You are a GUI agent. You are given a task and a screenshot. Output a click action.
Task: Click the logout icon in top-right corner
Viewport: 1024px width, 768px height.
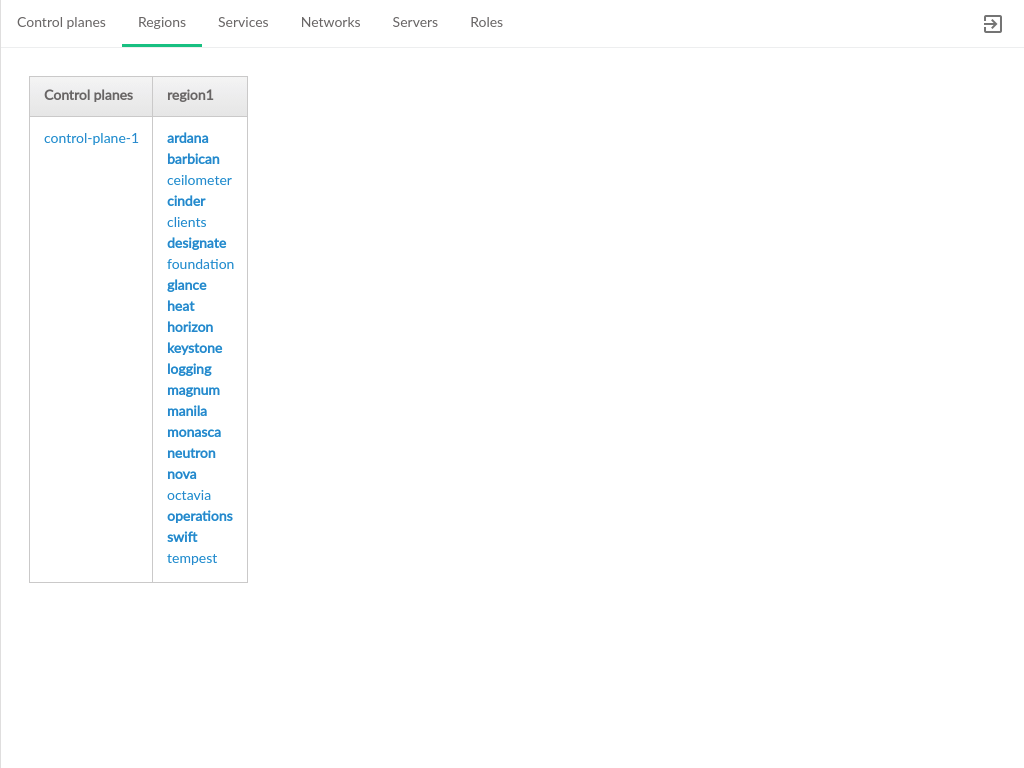coord(992,24)
